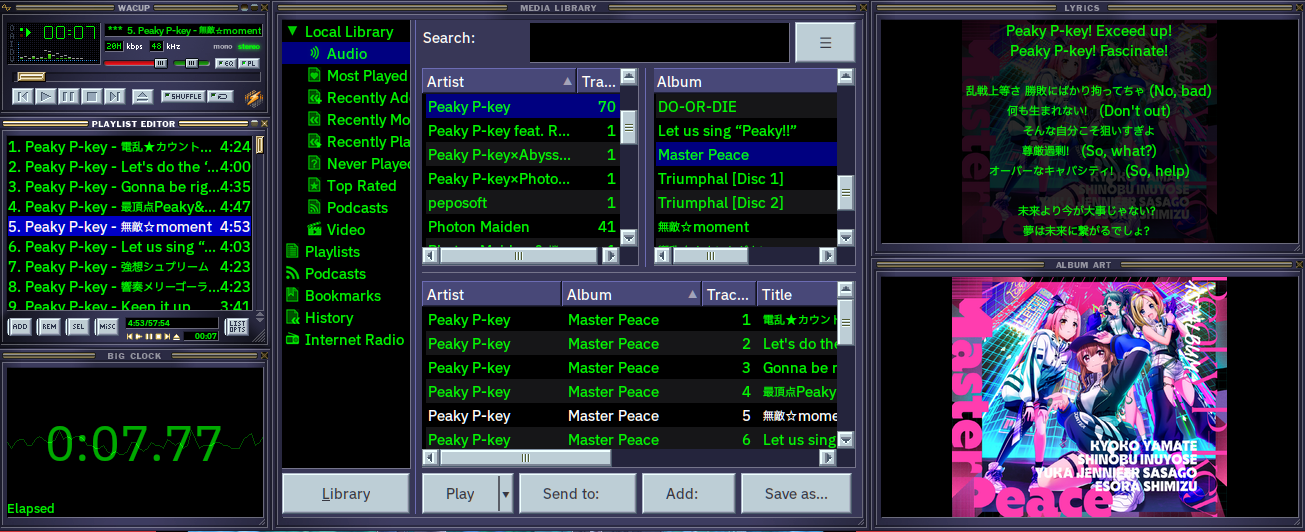Viewport: 1305px width, 532px height.
Task: Select track 6 row in the track list
Action: coord(630,440)
